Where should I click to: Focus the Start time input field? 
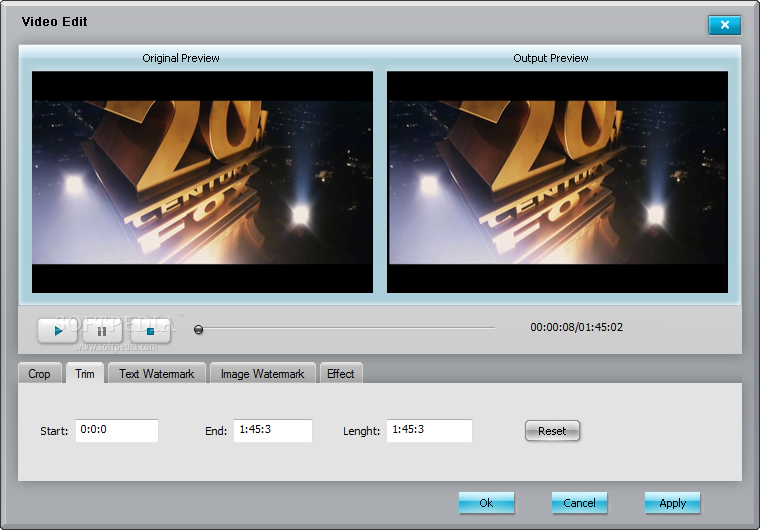point(117,431)
